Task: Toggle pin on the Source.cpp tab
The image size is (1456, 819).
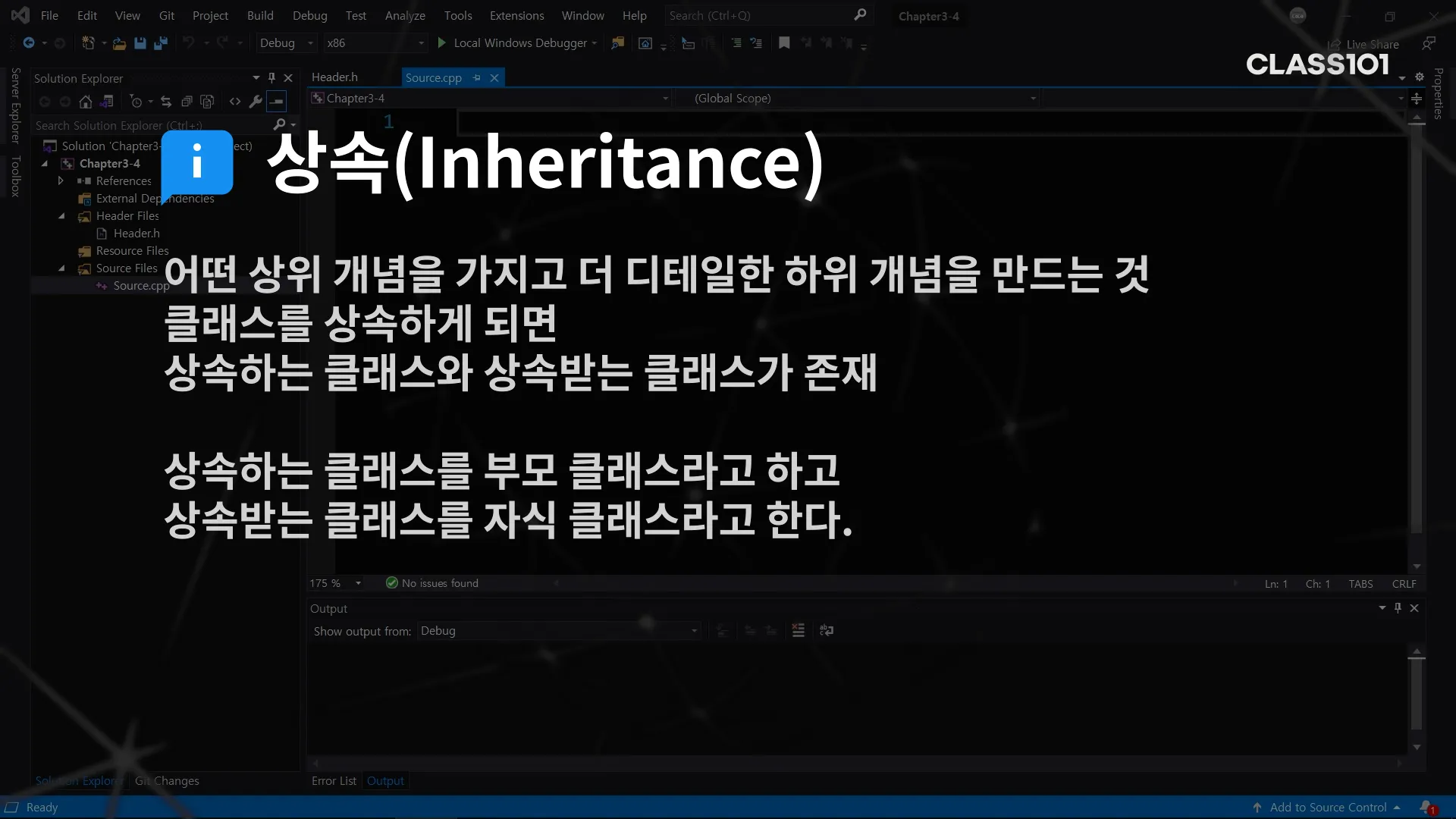Action: [x=476, y=77]
